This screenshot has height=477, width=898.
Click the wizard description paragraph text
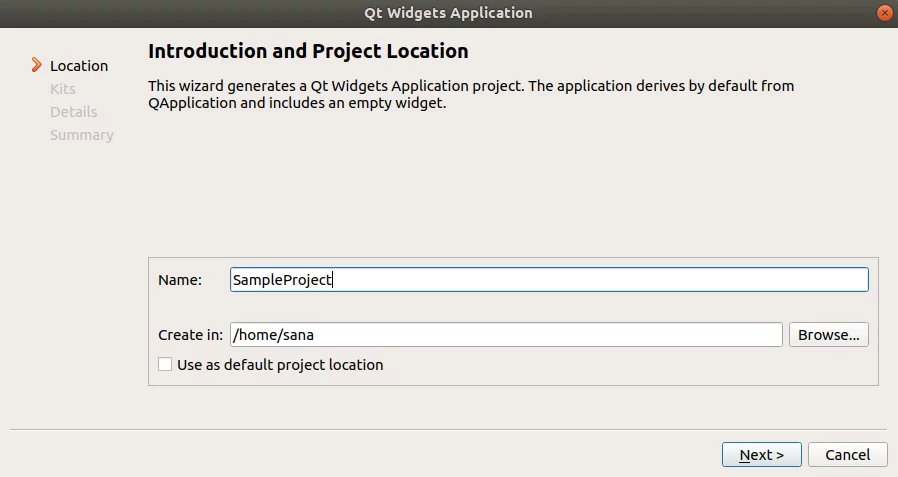471,94
